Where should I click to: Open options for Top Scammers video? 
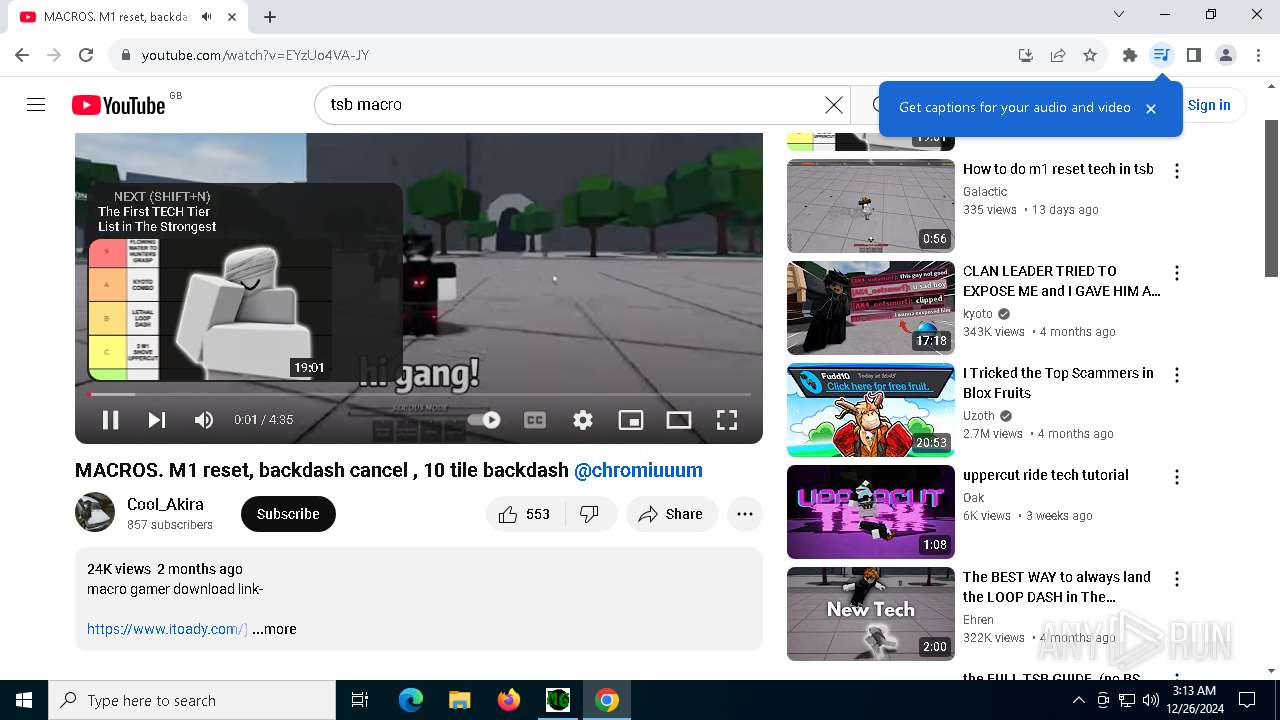coord(1177,375)
